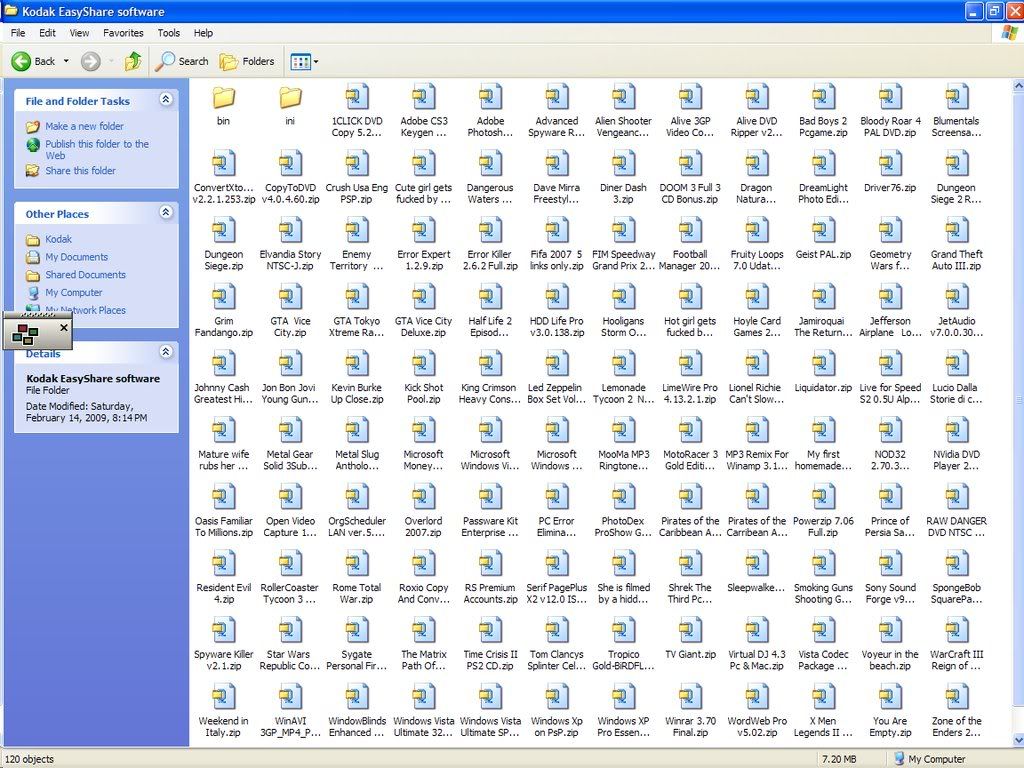1024x768 pixels.
Task: Go up one folder level
Action: coord(133,61)
